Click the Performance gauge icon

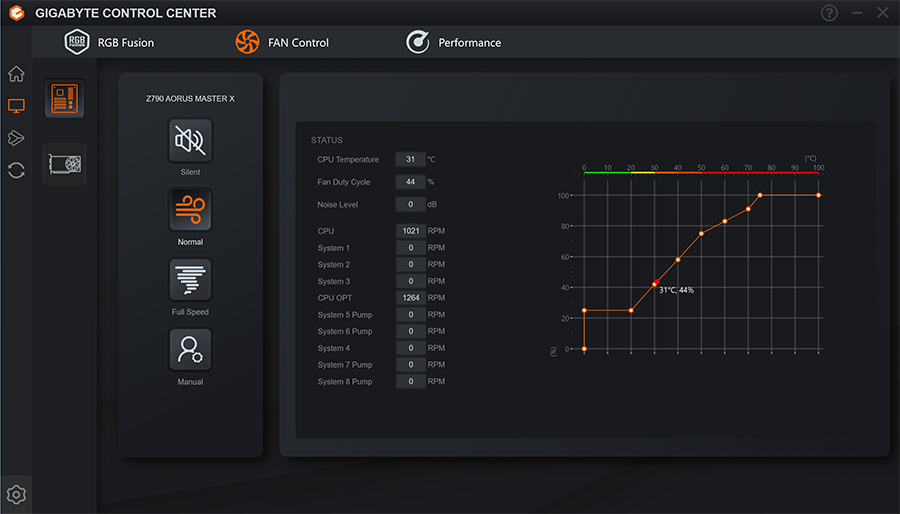[418, 42]
